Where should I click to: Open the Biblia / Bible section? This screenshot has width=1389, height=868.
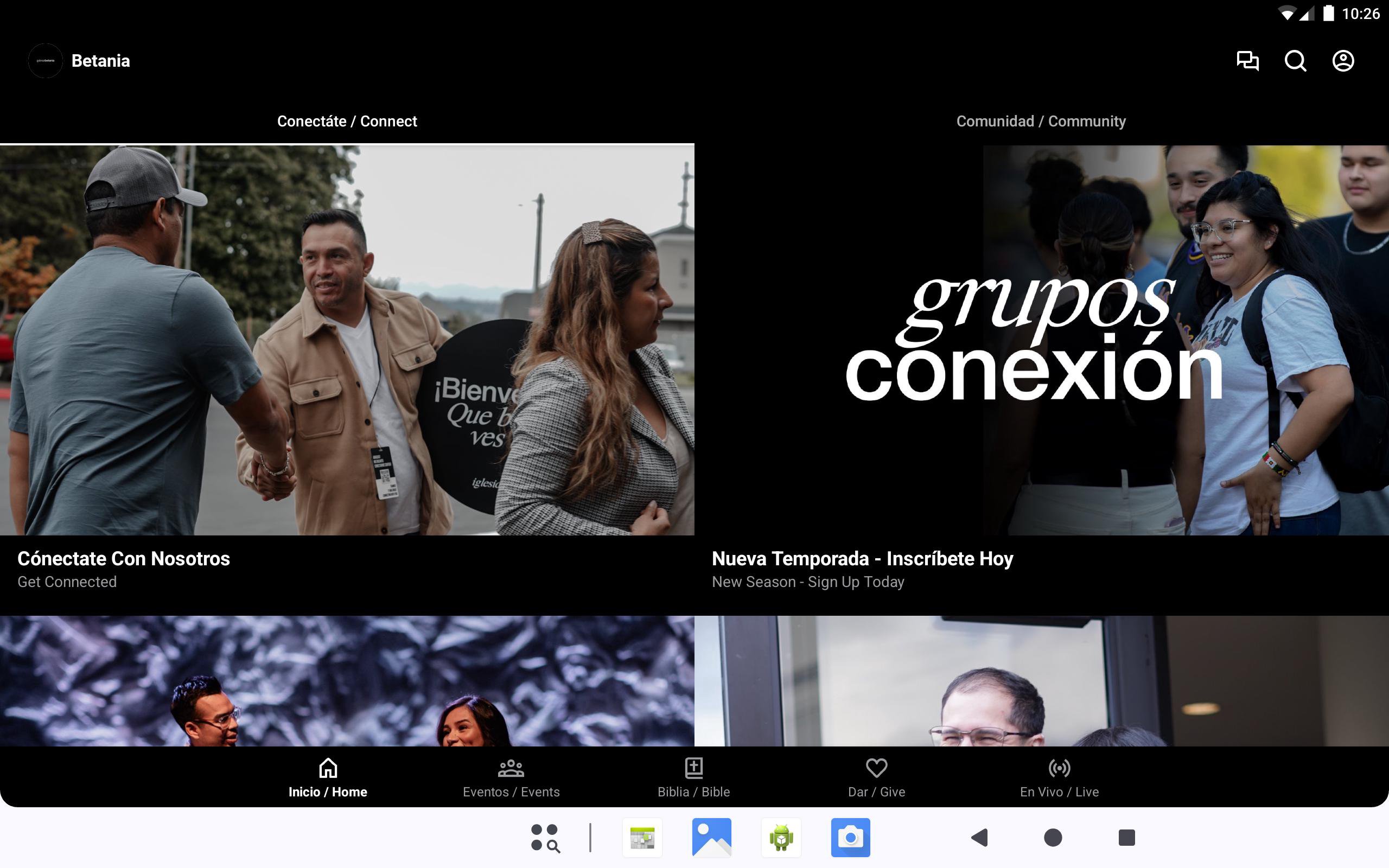[693, 778]
